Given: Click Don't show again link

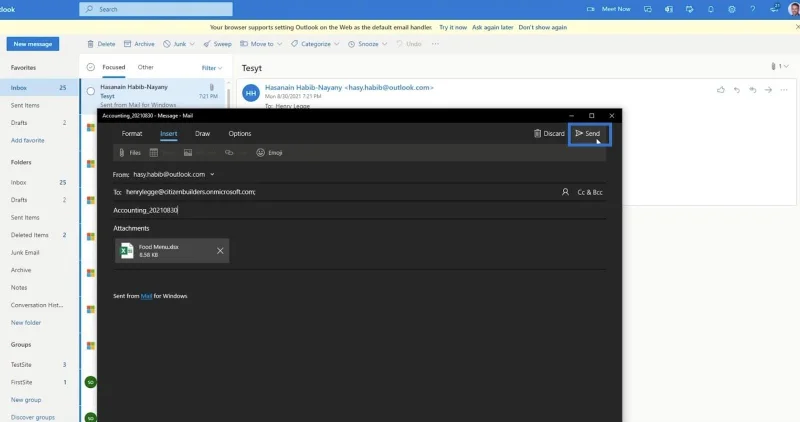Looking at the screenshot, I should coord(542,28).
